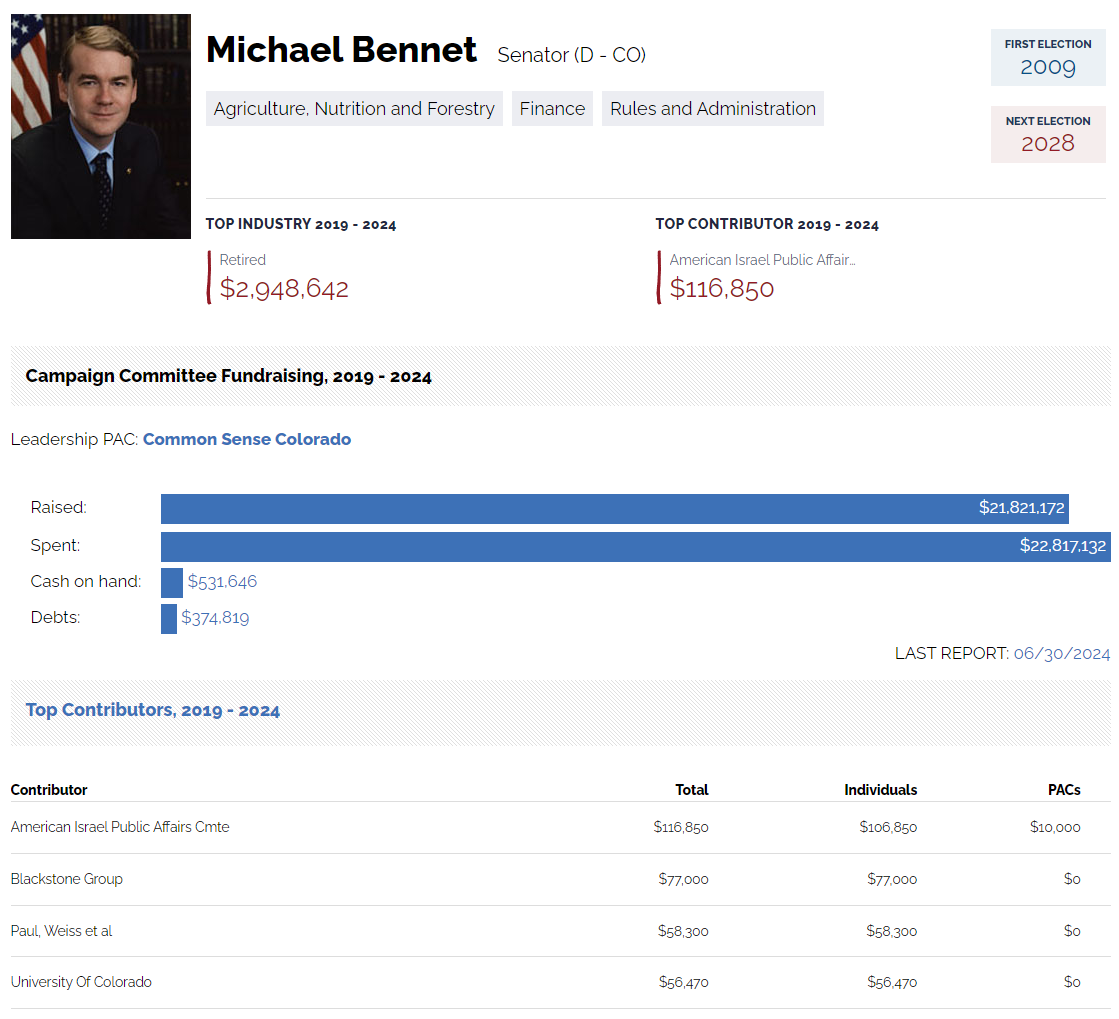Click the Total column header

pyautogui.click(x=691, y=790)
